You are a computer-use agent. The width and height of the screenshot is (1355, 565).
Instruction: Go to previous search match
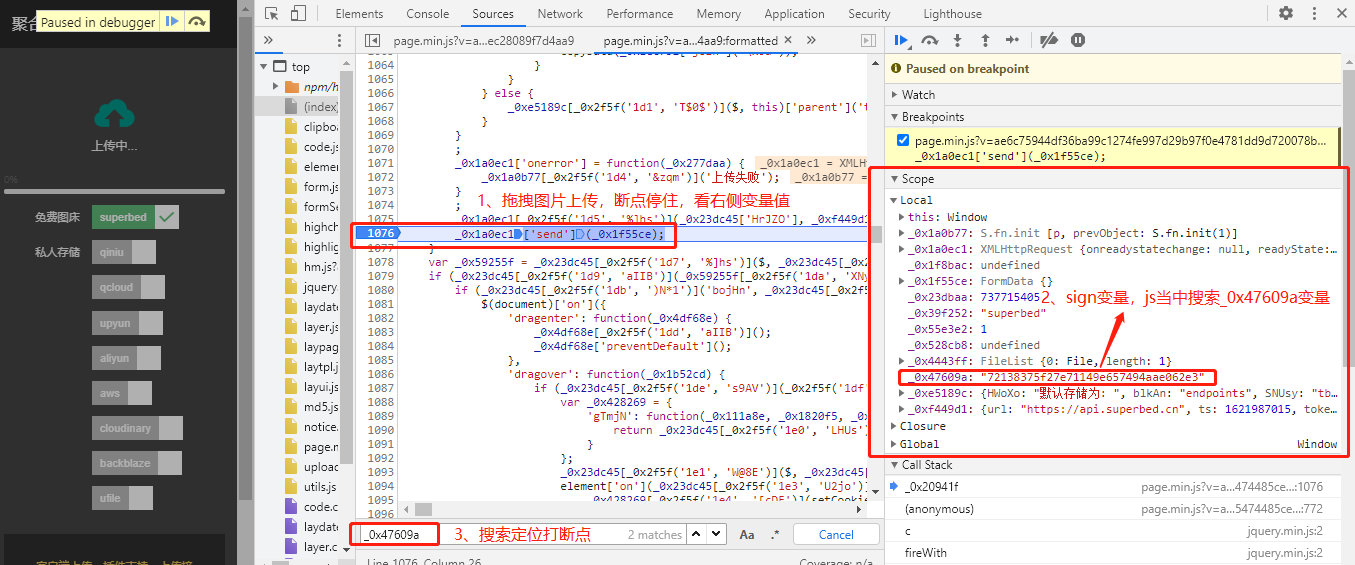(697, 534)
